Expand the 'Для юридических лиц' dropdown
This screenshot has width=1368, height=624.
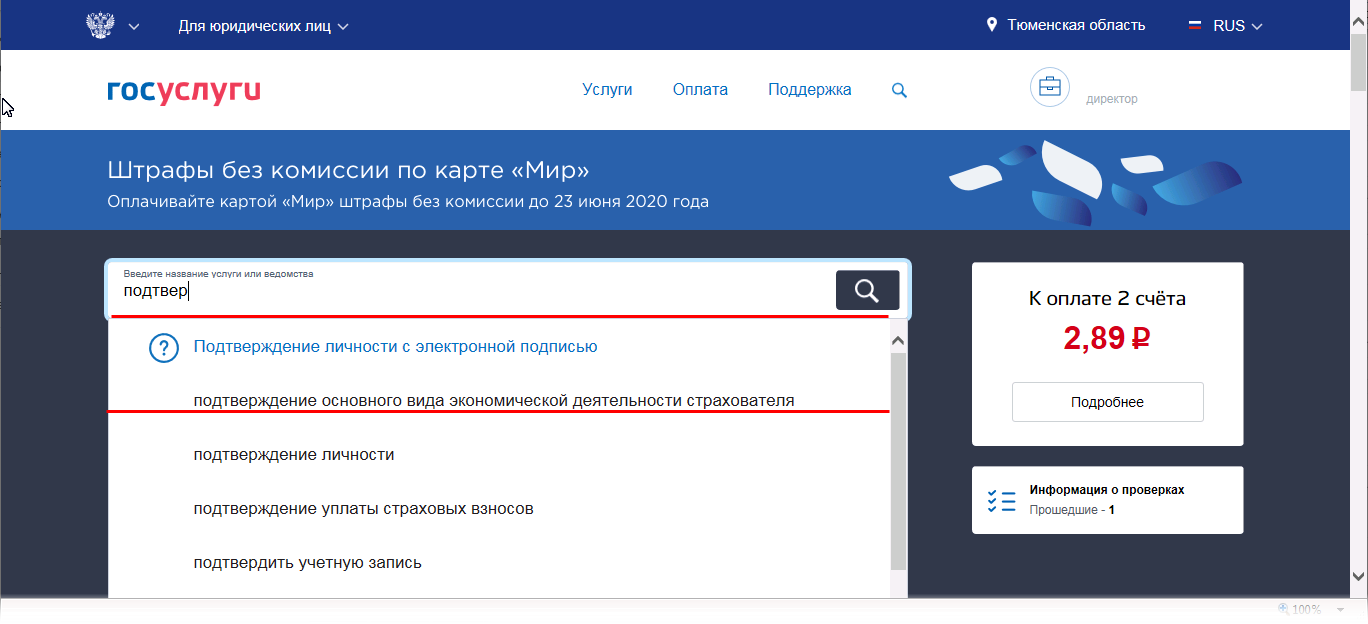coord(263,26)
